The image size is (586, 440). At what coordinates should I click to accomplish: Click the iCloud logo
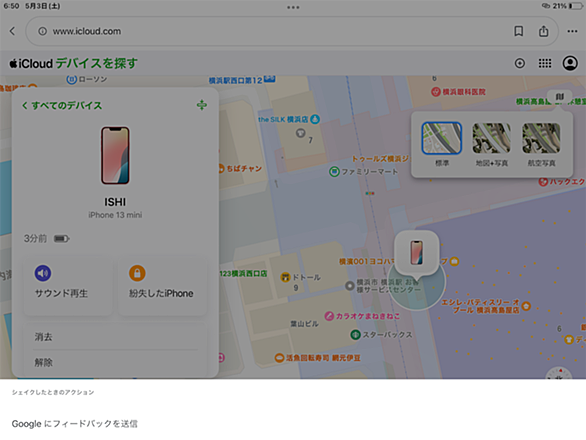31,64
